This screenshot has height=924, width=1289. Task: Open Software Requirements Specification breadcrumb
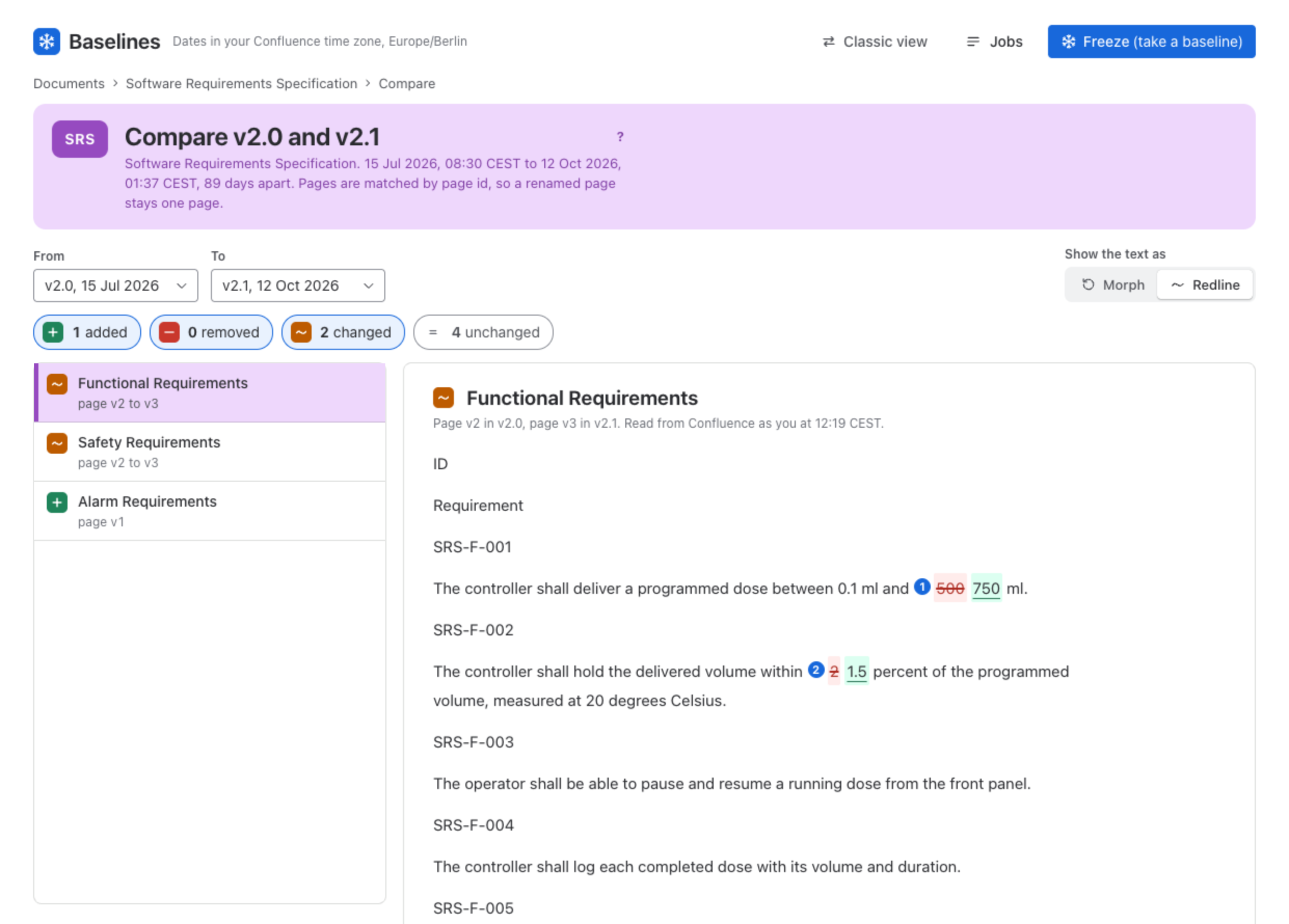[241, 84]
